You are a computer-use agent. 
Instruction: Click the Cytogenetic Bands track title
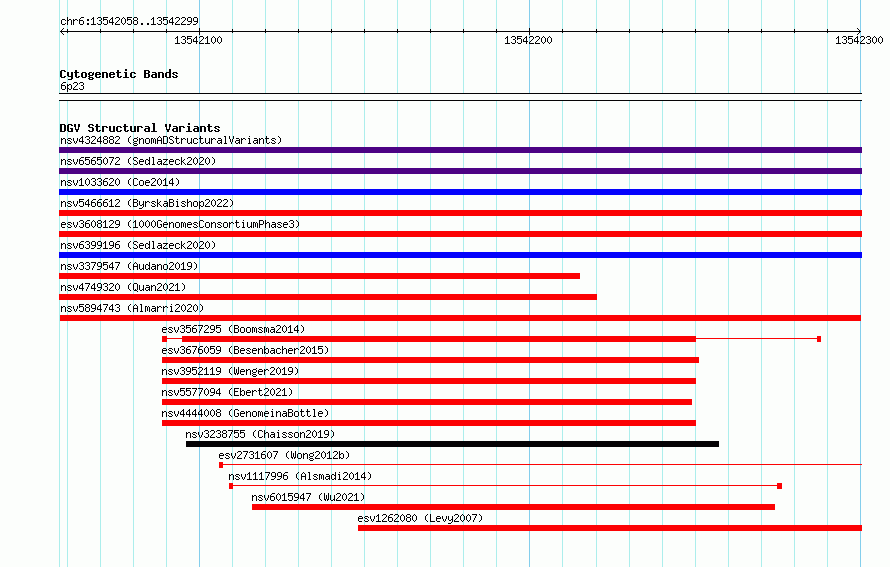pos(119,74)
